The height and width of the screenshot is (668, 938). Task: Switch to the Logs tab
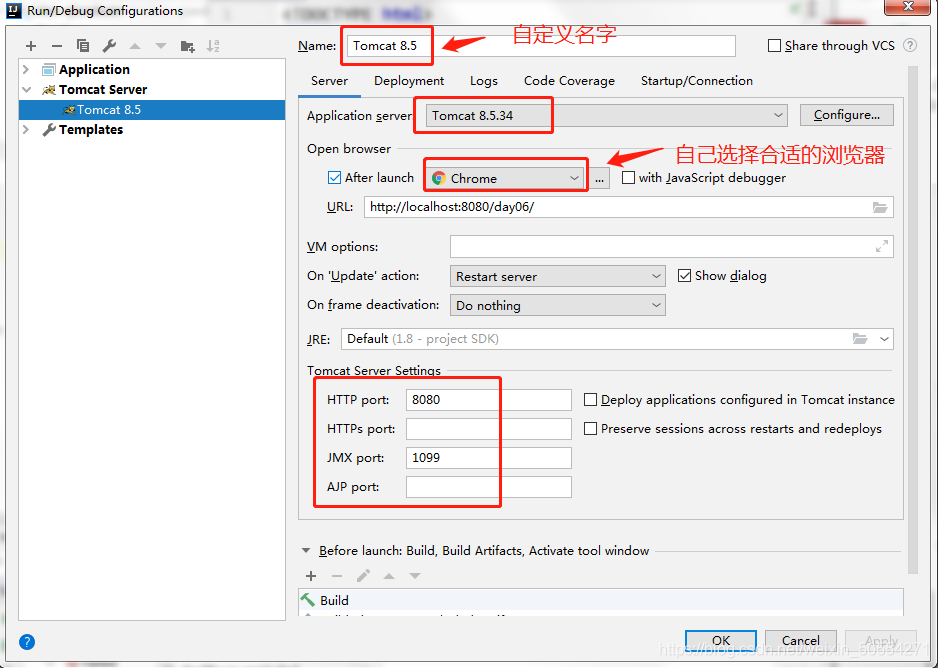[x=483, y=81]
